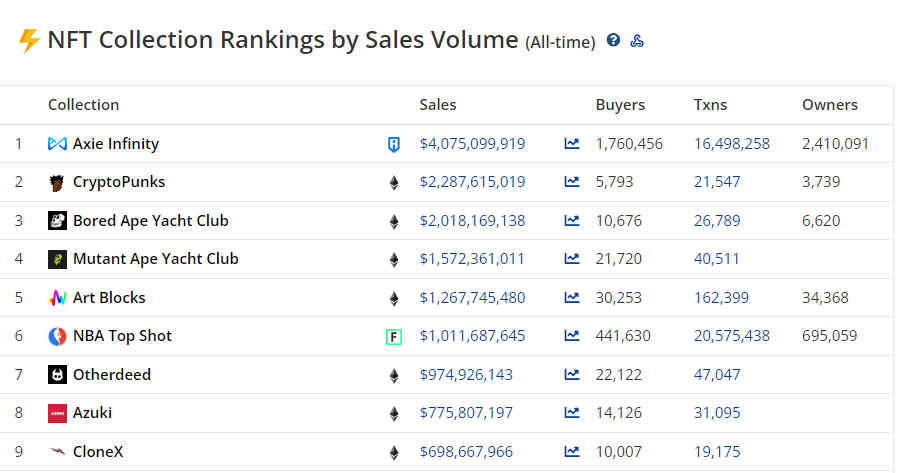This screenshot has width=899, height=473.
Task: Click the webhook icon beside the help icon
Action: tap(637, 41)
